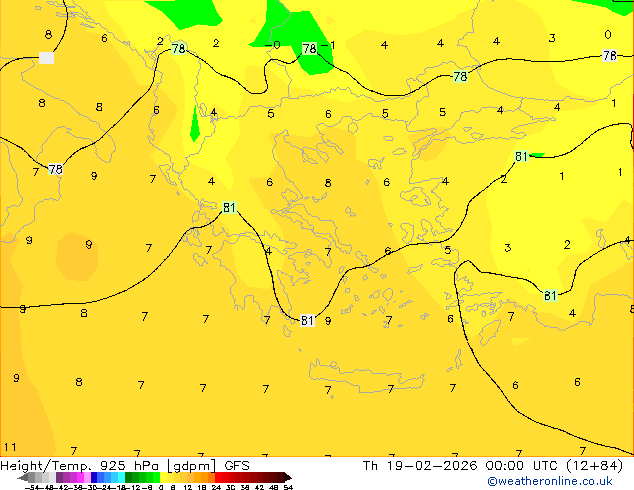This screenshot has width=634, height=490.
Task: Select the forecast date Th 19-02-2026 text
Action: 420,466
